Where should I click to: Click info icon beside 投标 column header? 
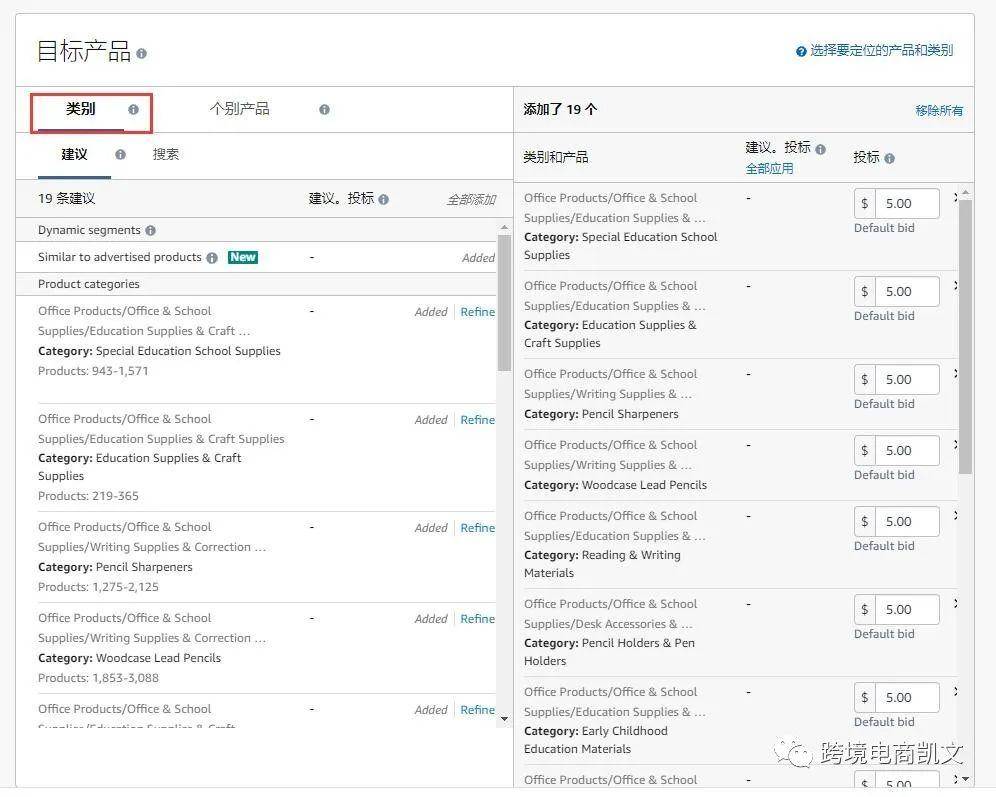889,158
